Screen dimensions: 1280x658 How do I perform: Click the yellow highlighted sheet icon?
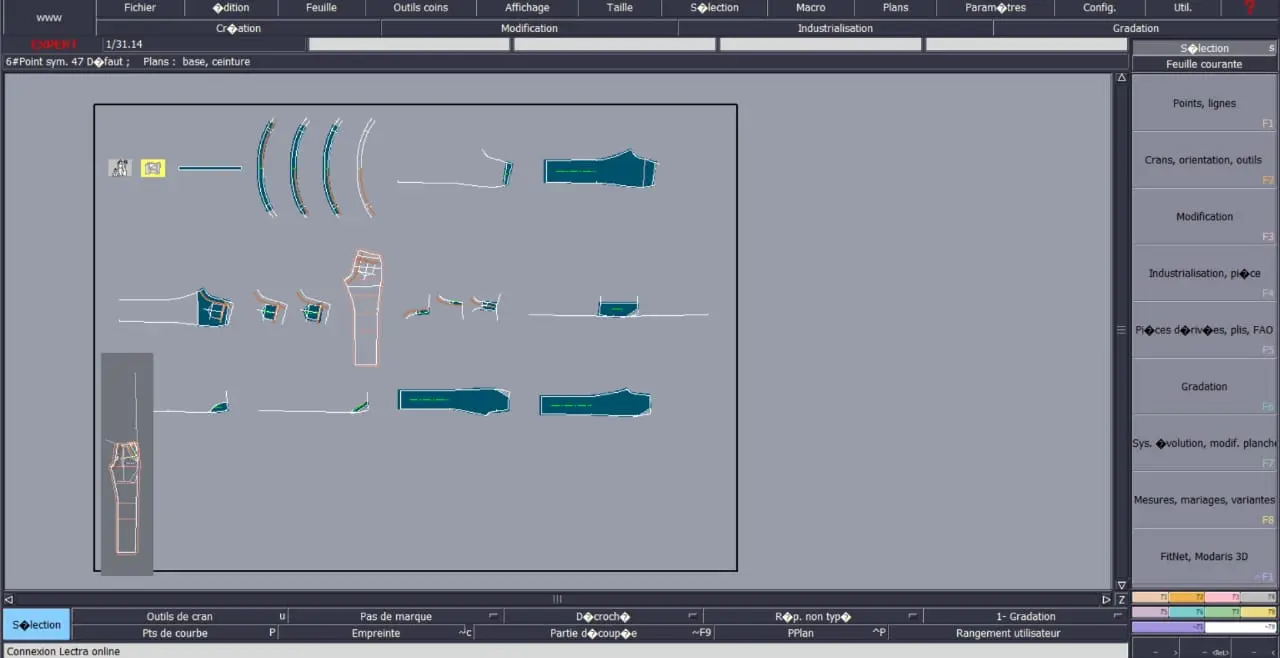click(152, 167)
